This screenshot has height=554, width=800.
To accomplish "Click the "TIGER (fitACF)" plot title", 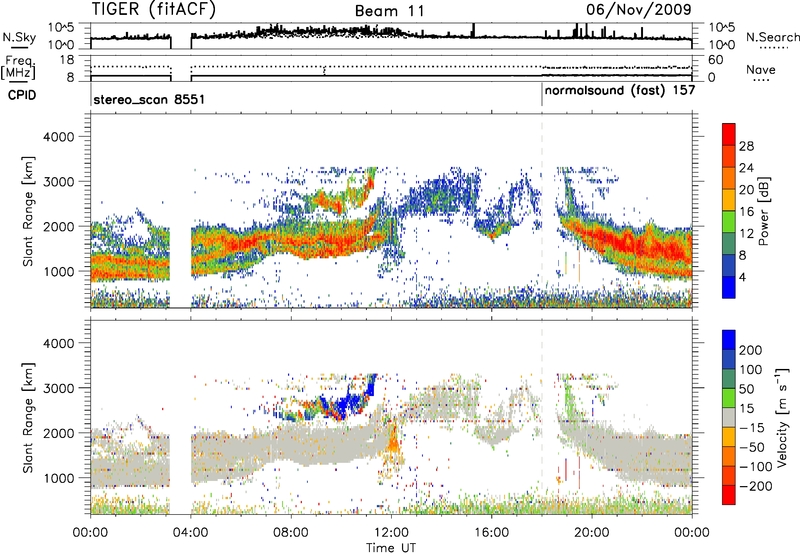I will click(x=154, y=9).
